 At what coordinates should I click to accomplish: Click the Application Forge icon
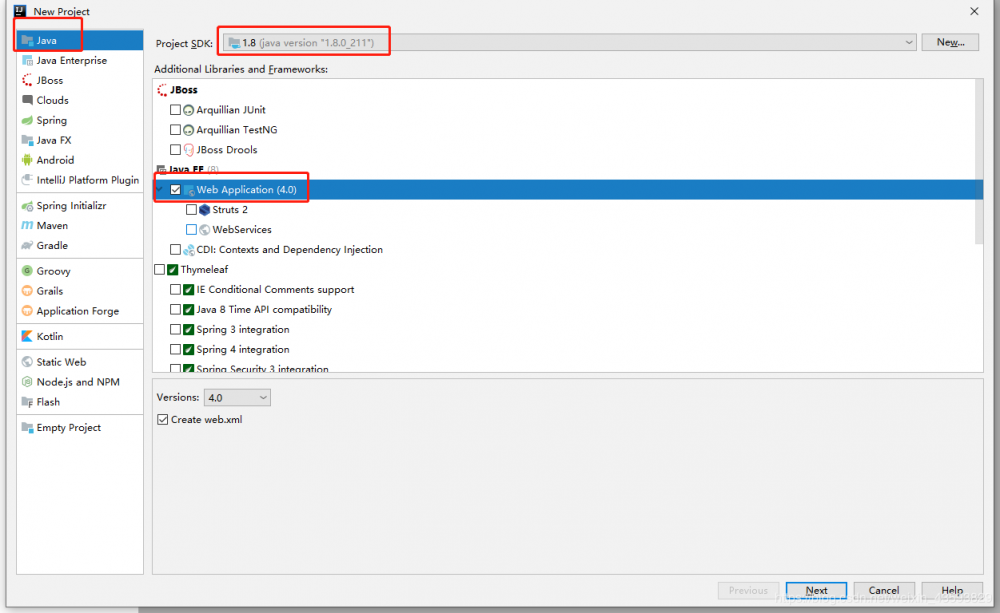point(27,311)
